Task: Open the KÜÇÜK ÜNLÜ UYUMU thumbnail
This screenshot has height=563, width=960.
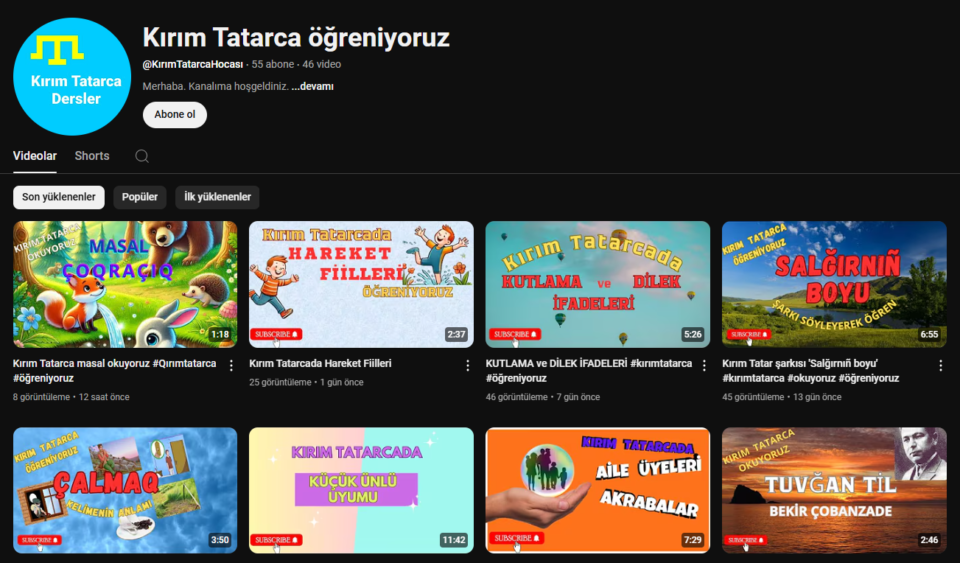Action: 361,490
